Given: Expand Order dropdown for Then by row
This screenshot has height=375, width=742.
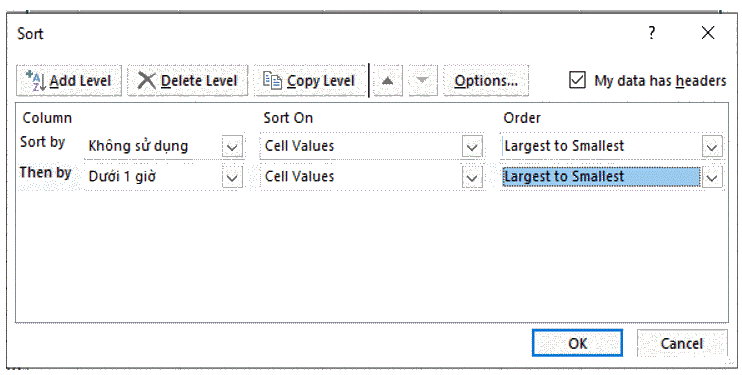Looking at the screenshot, I should (712, 178).
